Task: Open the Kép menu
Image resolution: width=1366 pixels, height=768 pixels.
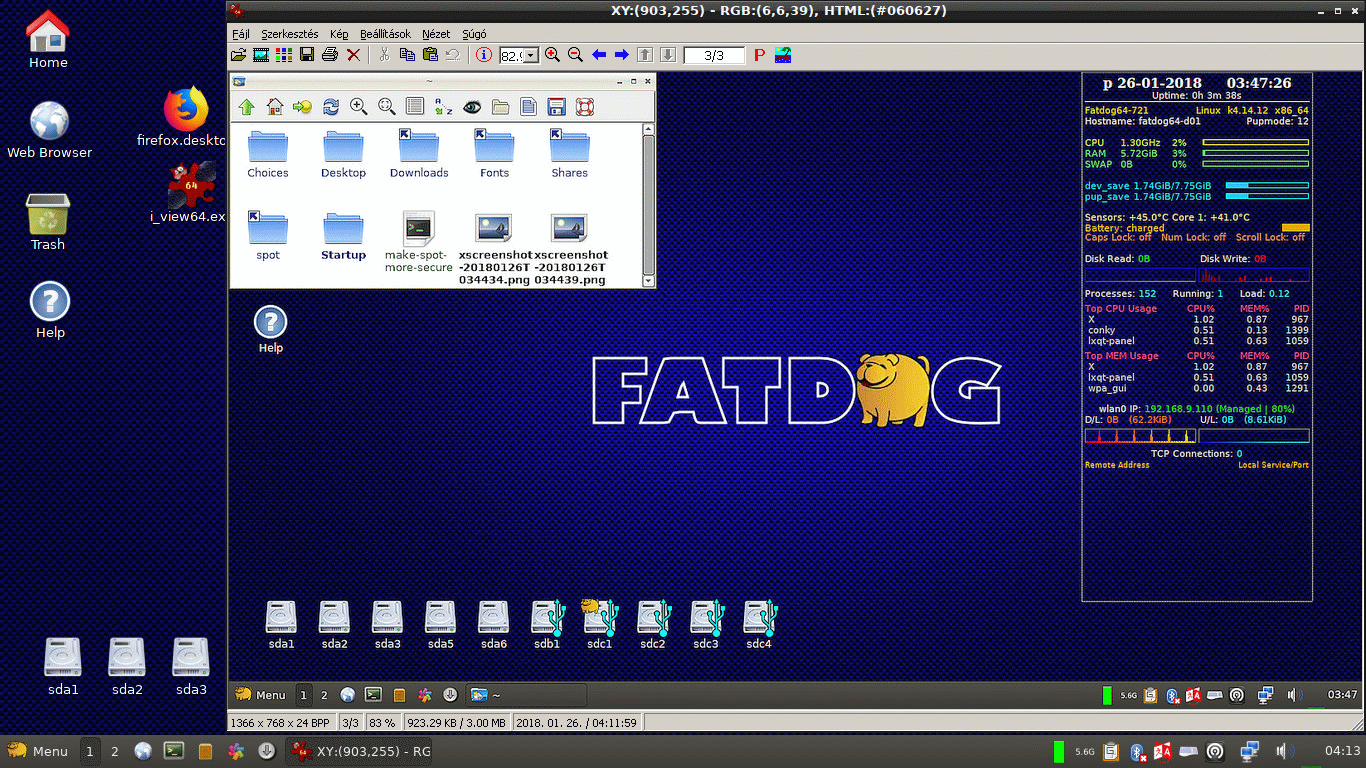Action: pos(339,34)
